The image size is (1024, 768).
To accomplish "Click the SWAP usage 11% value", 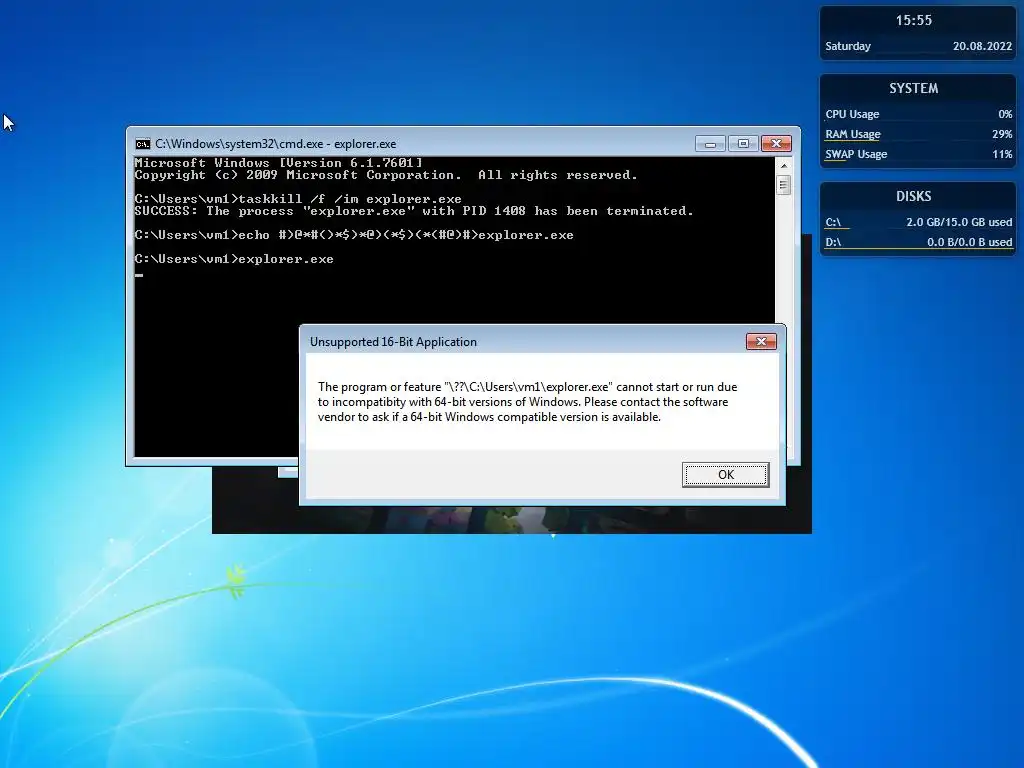I will 1002,154.
